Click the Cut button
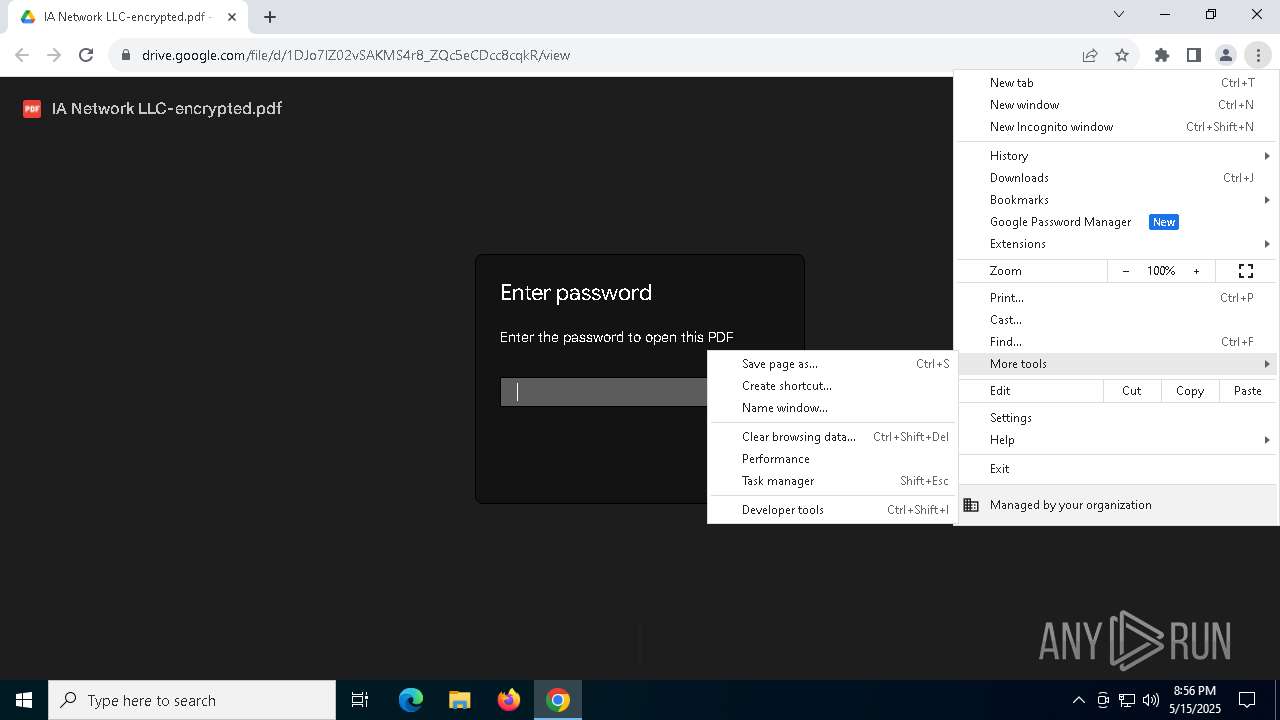The image size is (1280, 720). 1132,391
